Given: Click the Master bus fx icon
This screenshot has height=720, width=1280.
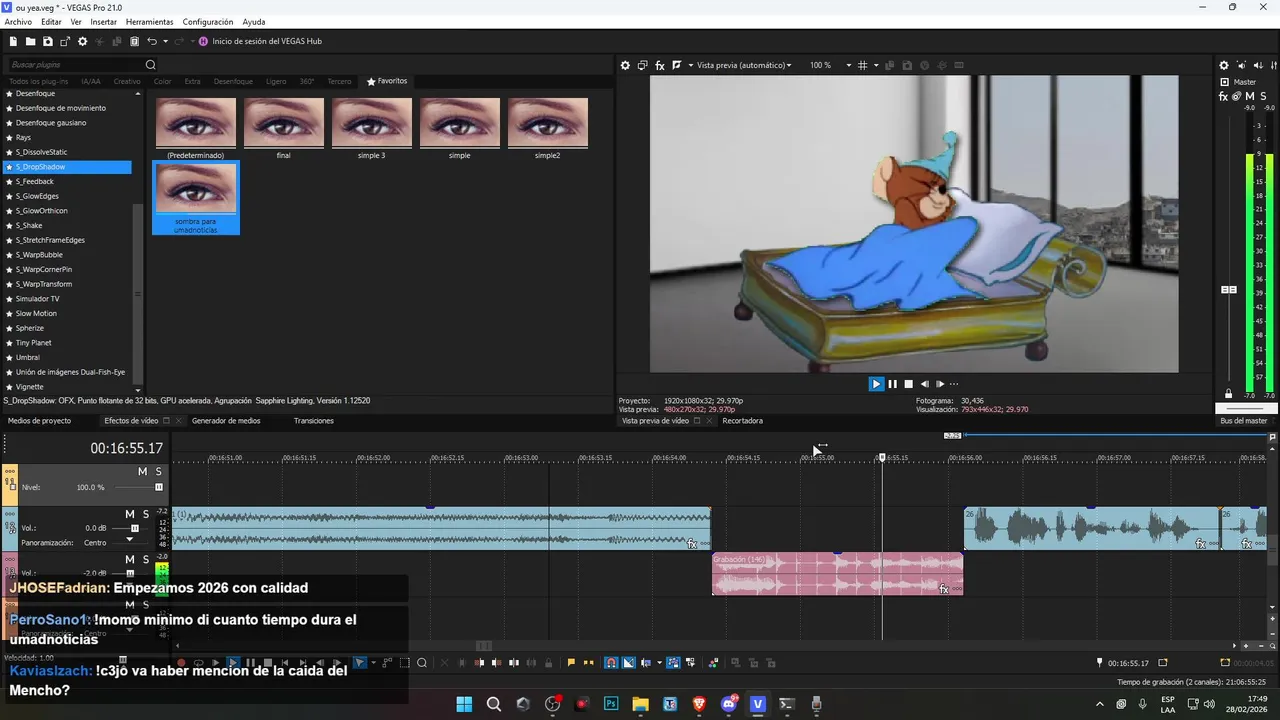Looking at the screenshot, I should tap(1224, 96).
